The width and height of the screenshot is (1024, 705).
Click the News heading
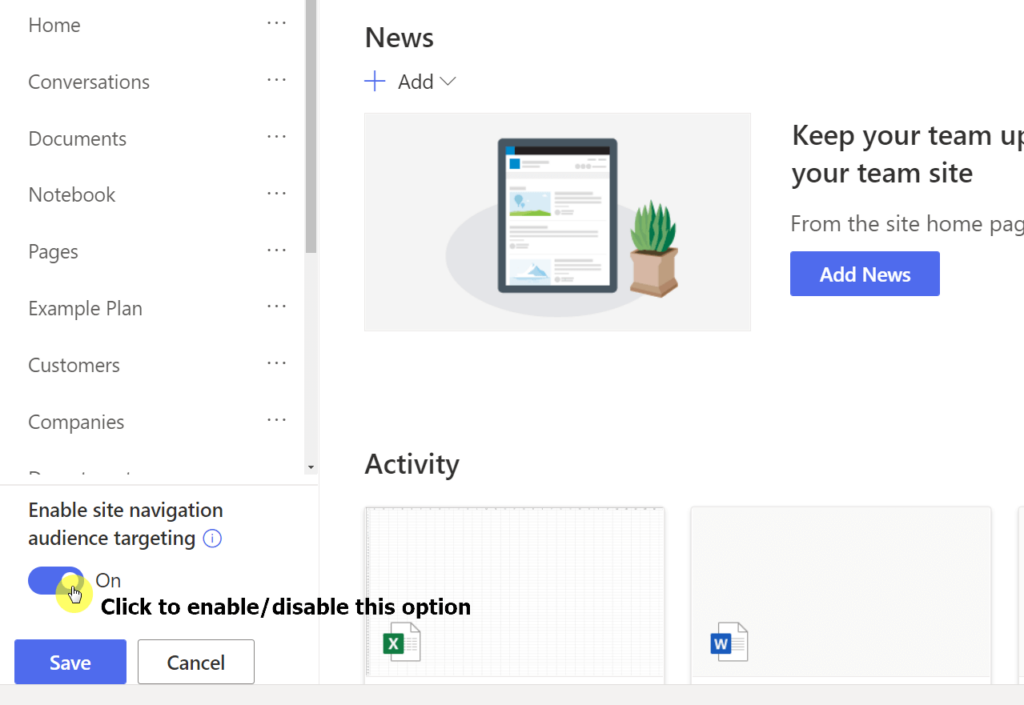(x=399, y=38)
